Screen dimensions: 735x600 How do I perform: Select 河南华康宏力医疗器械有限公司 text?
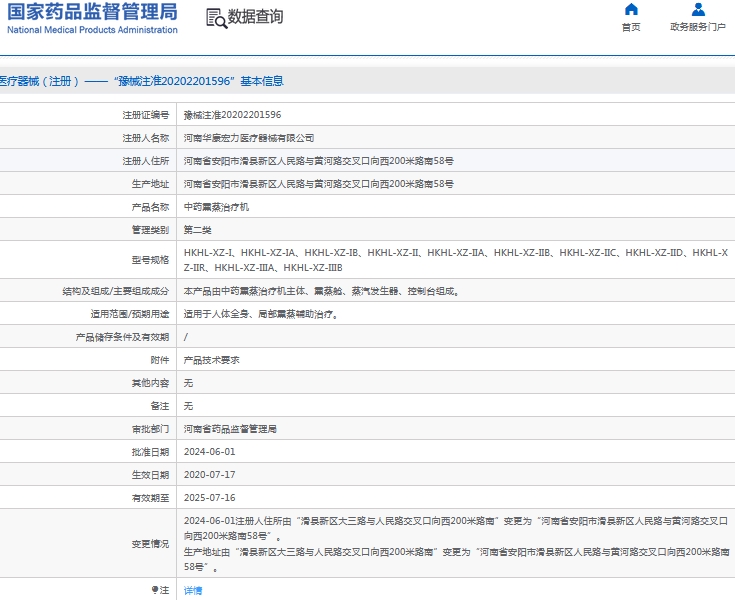[249, 138]
